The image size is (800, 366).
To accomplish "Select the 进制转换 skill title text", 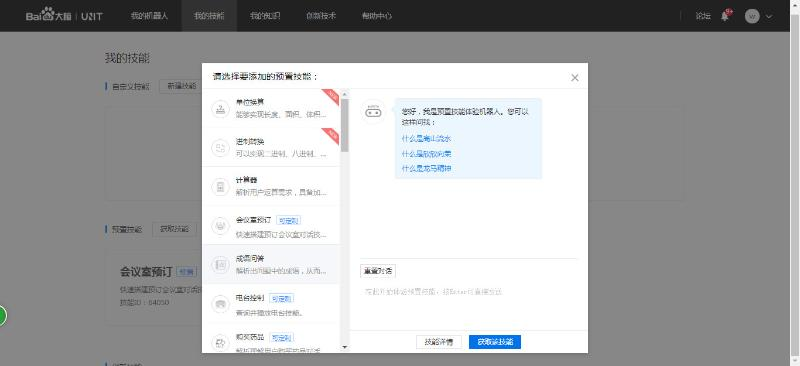I will click(x=249, y=141).
